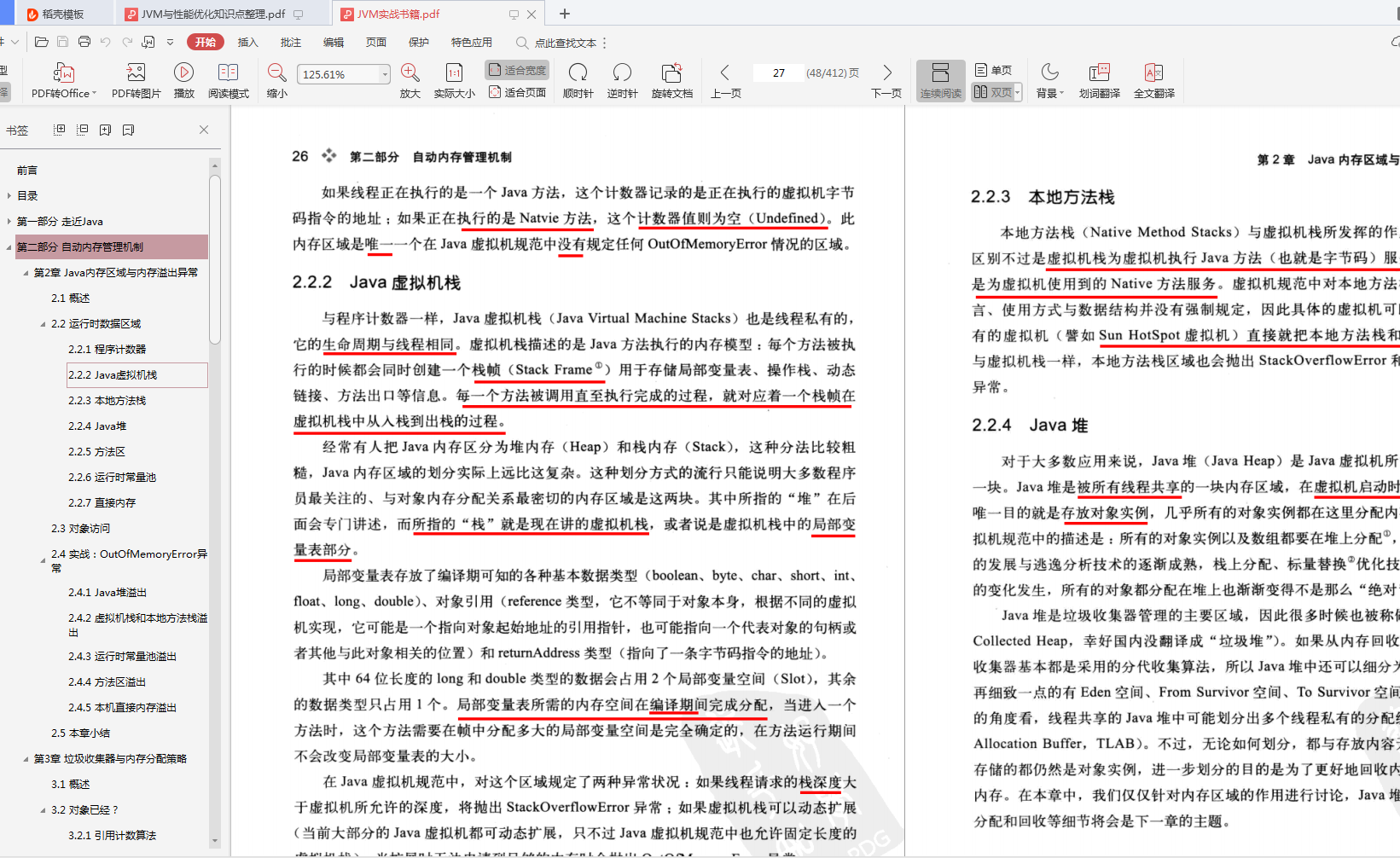Redo the last action
The width and height of the screenshot is (1400, 858).
click(x=127, y=42)
